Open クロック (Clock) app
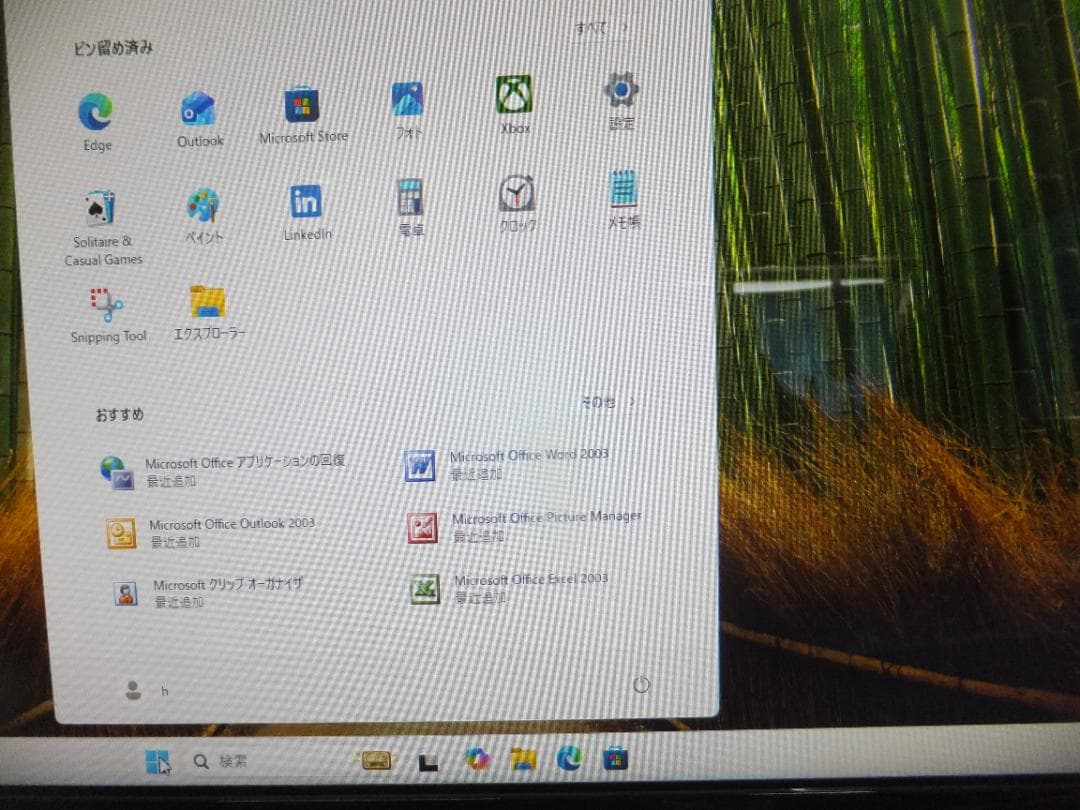The image size is (1080, 810). click(517, 202)
